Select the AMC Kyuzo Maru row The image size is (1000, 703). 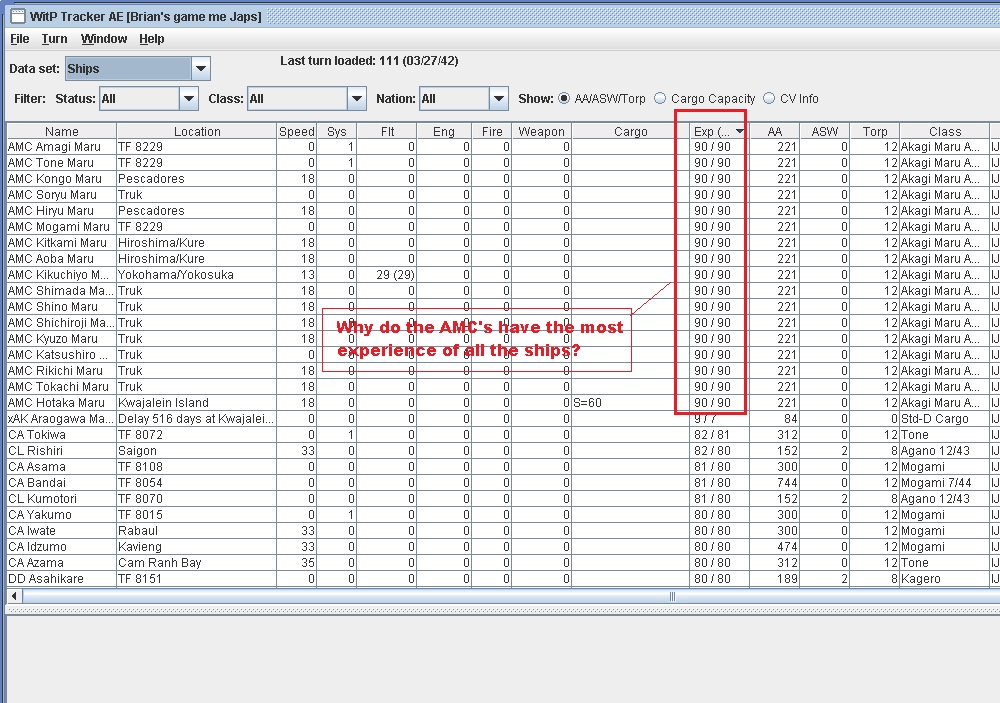click(x=503, y=339)
